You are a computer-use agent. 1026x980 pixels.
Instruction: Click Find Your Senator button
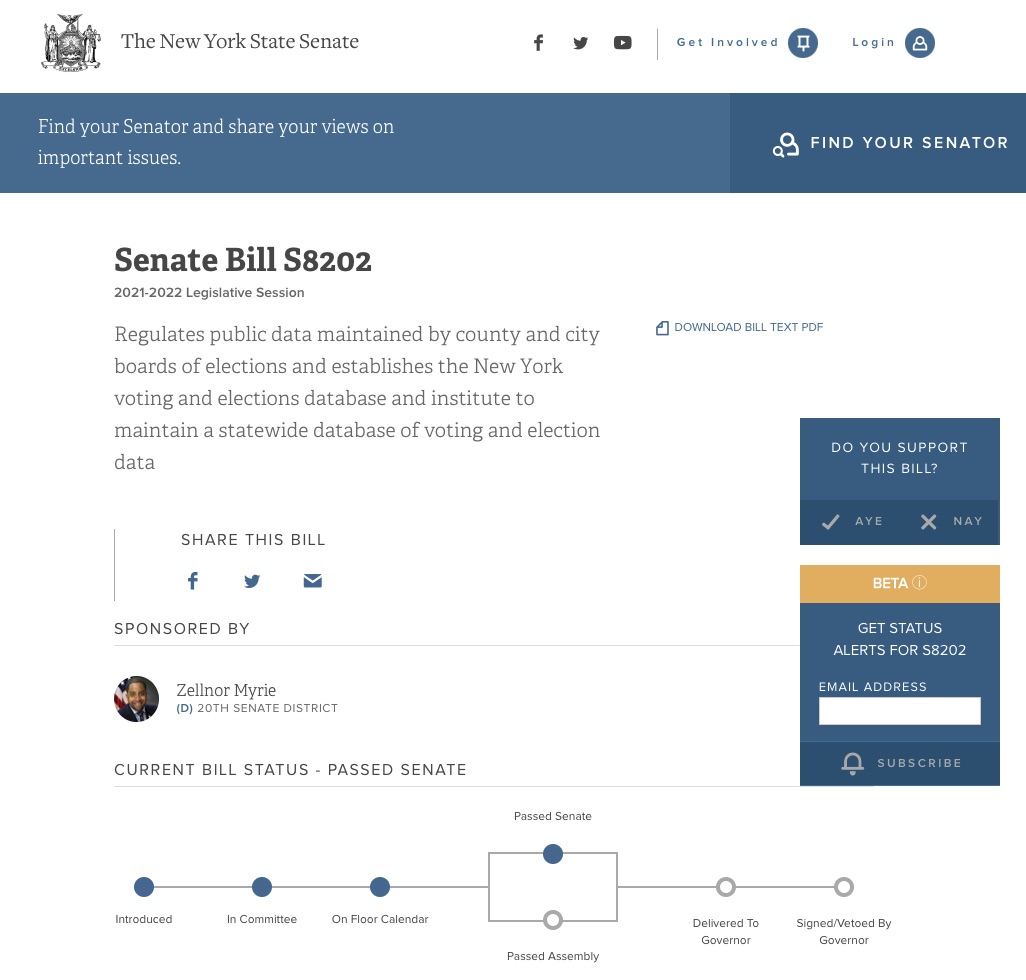coord(890,143)
